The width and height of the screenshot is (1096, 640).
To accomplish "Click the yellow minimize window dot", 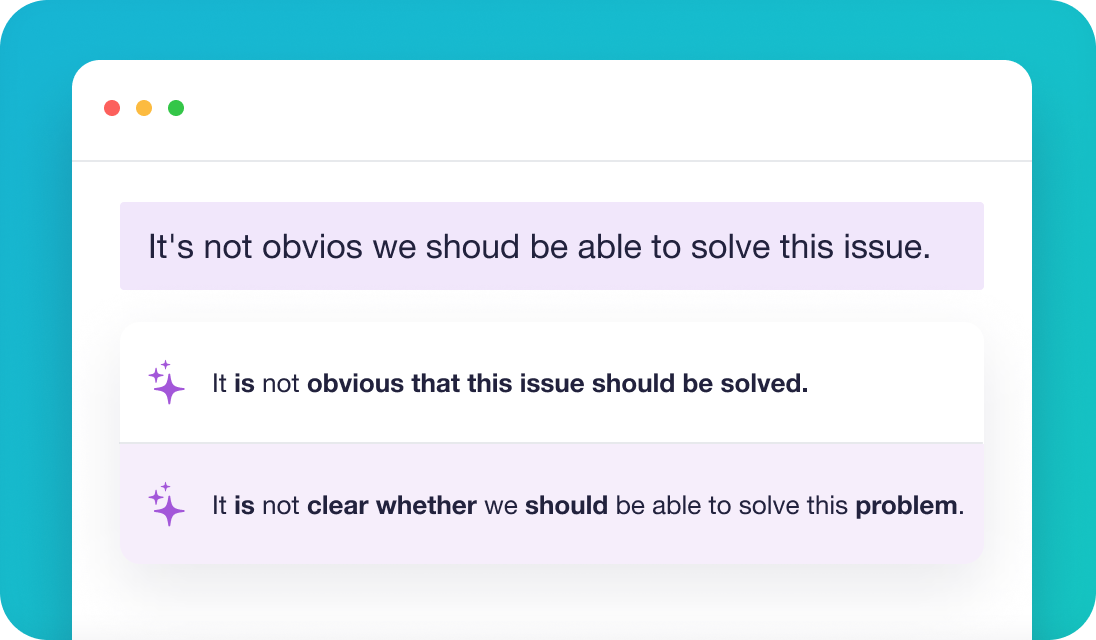I will point(144,108).
